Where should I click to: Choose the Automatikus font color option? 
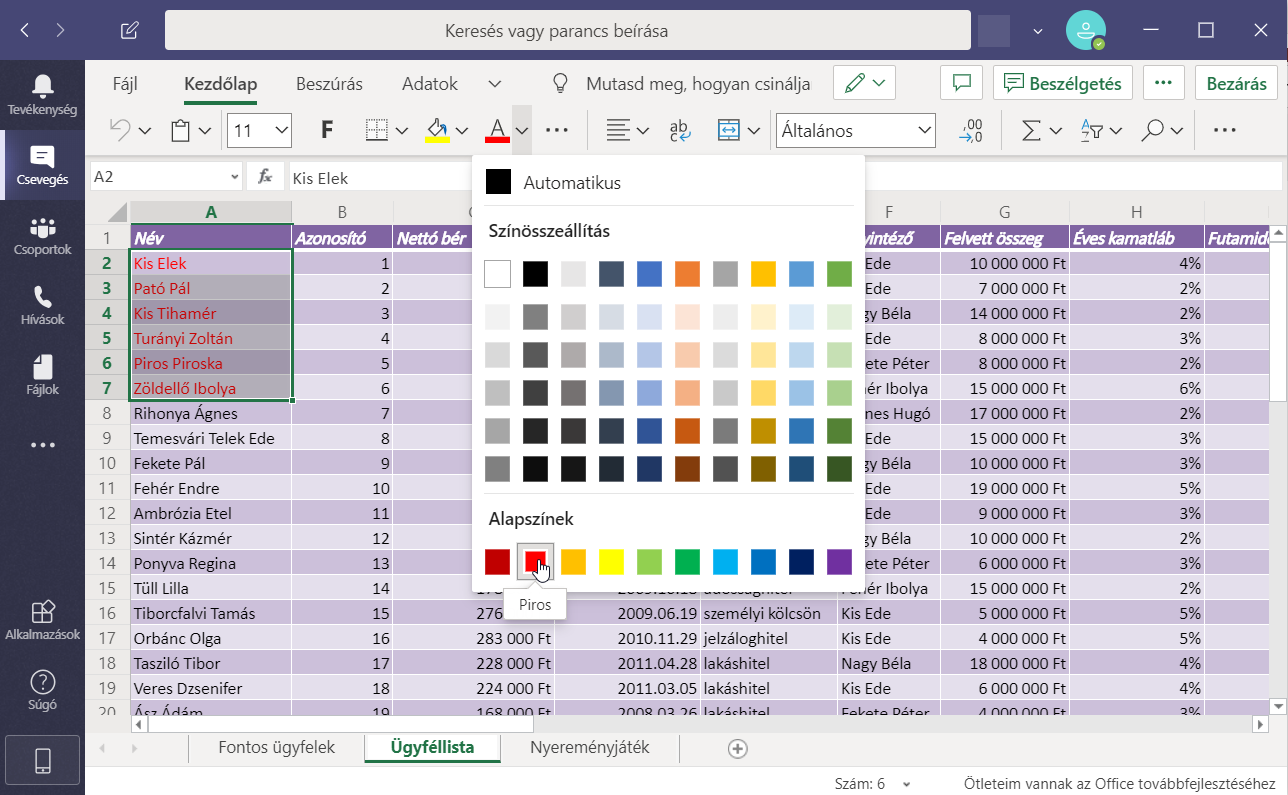click(x=571, y=183)
